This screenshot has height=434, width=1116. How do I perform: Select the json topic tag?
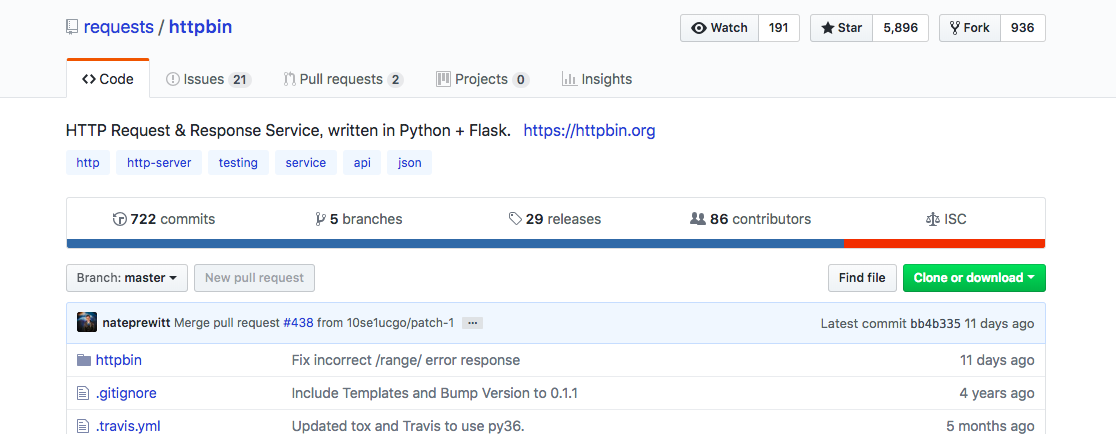(x=409, y=162)
